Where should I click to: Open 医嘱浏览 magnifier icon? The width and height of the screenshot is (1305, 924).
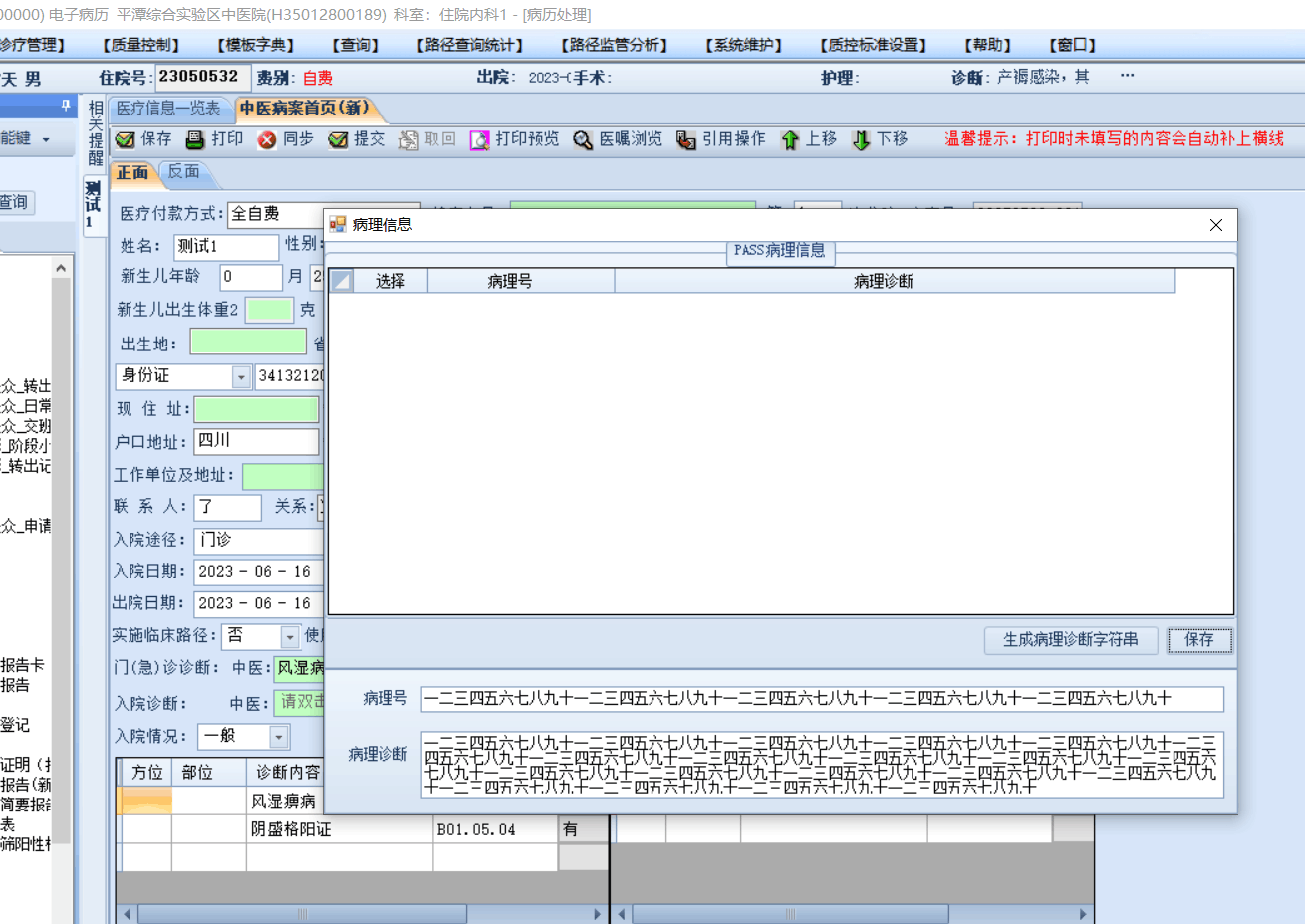(583, 140)
